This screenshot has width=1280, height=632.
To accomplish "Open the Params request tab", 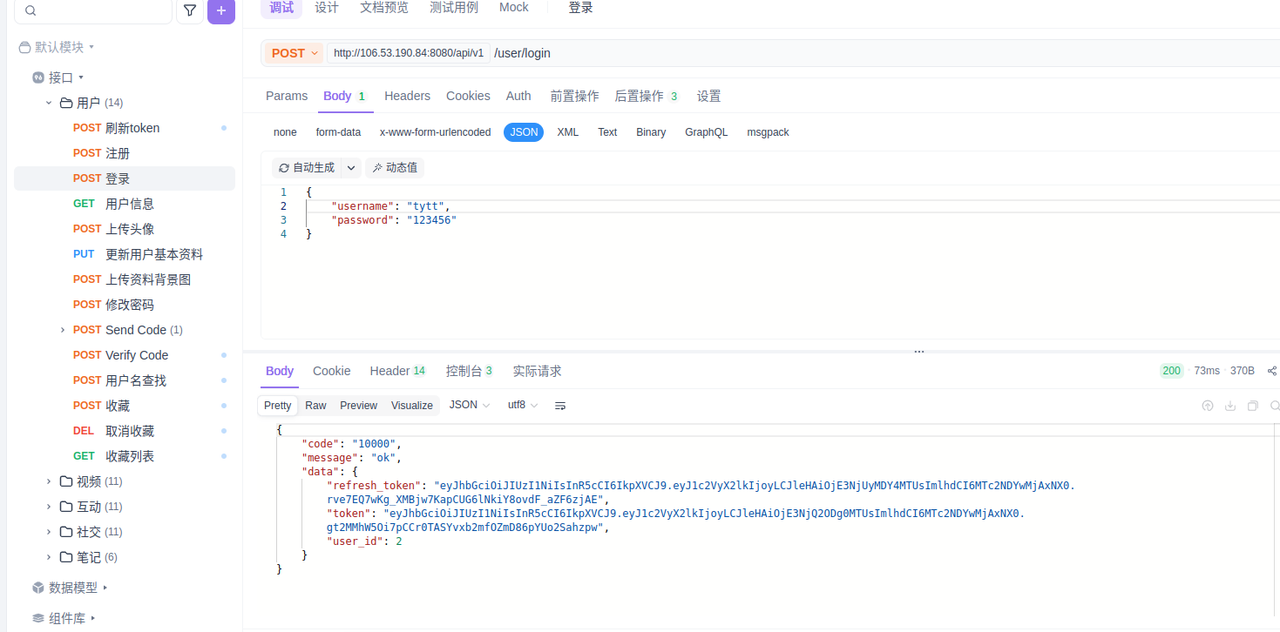I will tap(287, 96).
